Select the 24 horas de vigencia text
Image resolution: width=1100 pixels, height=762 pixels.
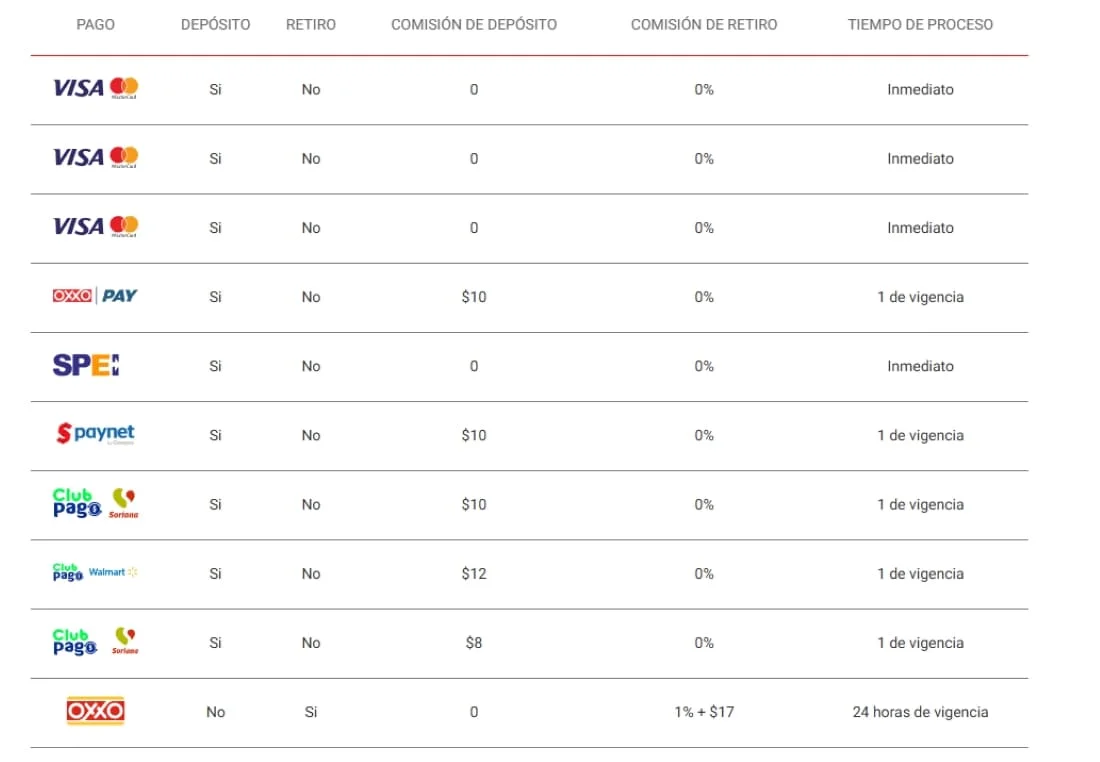click(920, 711)
